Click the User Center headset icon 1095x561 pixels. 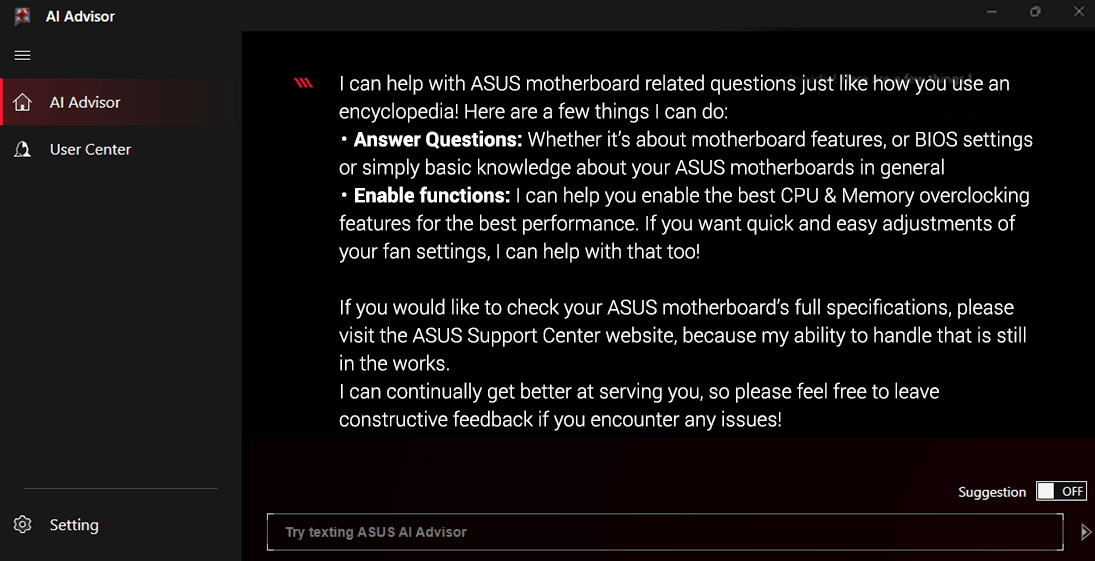22,149
